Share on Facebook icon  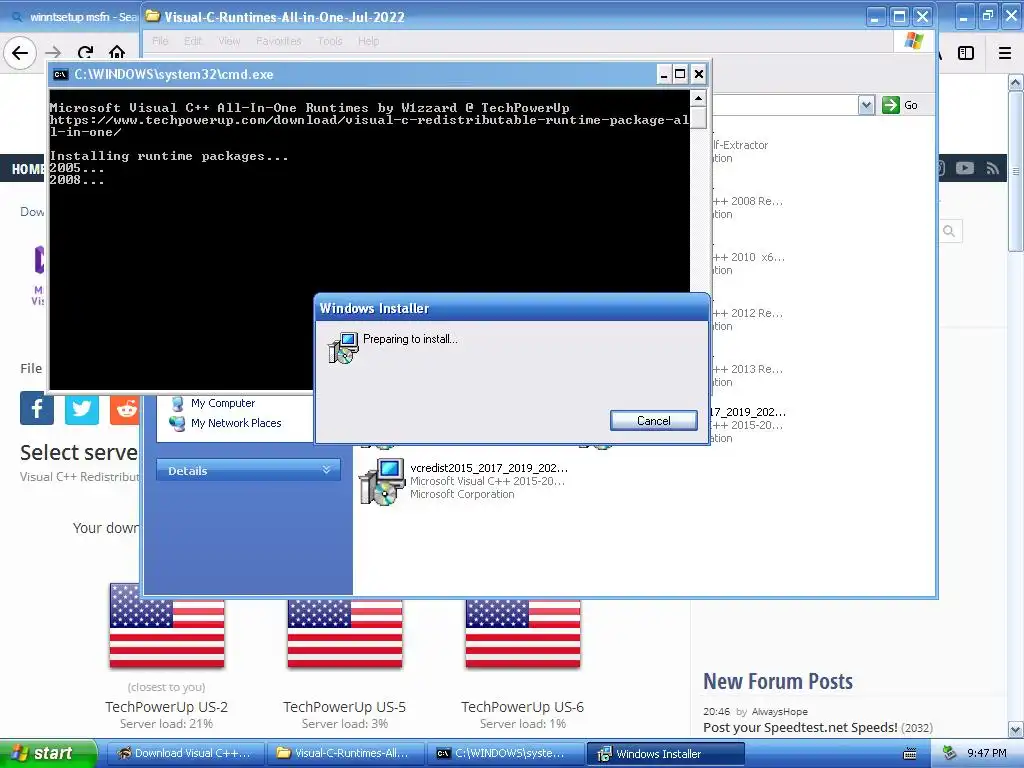[37, 408]
